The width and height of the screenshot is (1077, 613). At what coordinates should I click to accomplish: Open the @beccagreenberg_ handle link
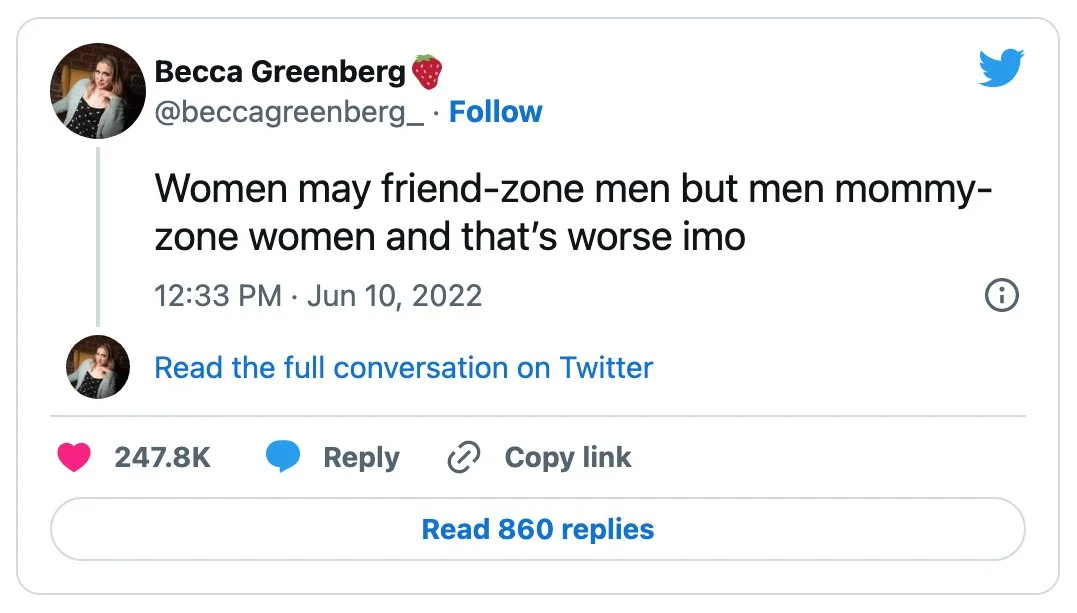coord(289,112)
